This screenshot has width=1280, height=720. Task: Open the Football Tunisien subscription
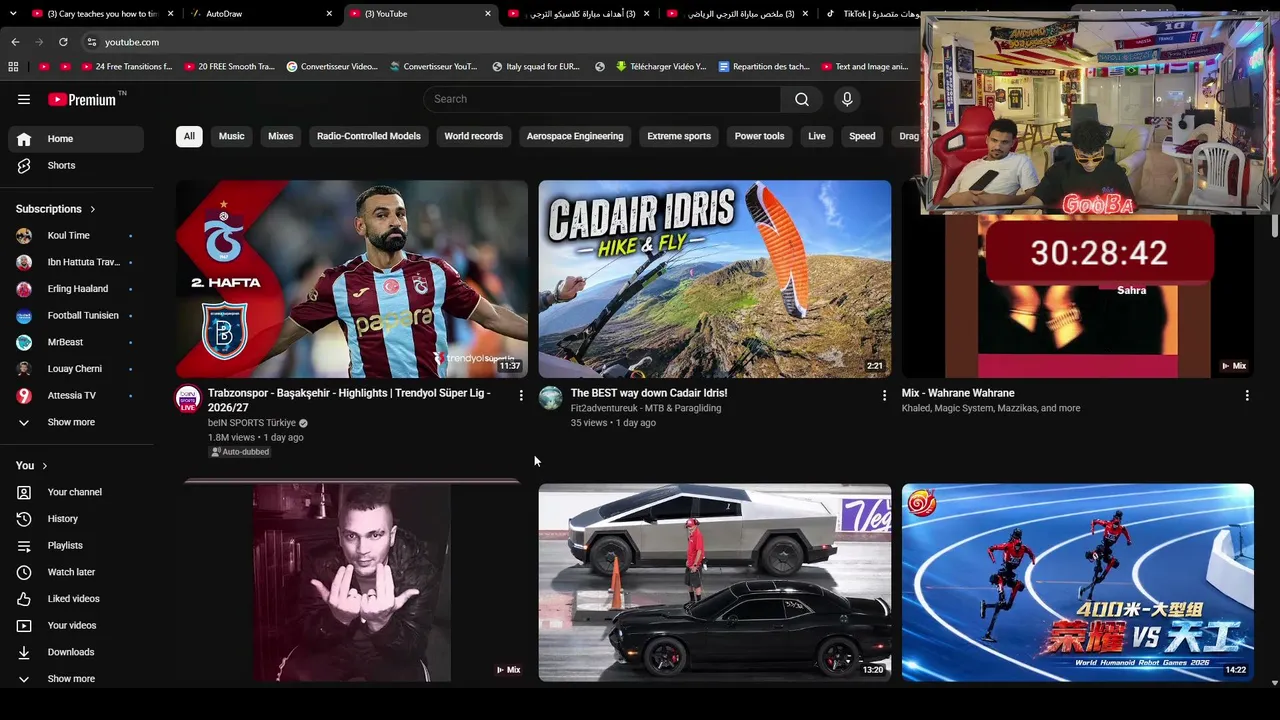tap(76, 316)
